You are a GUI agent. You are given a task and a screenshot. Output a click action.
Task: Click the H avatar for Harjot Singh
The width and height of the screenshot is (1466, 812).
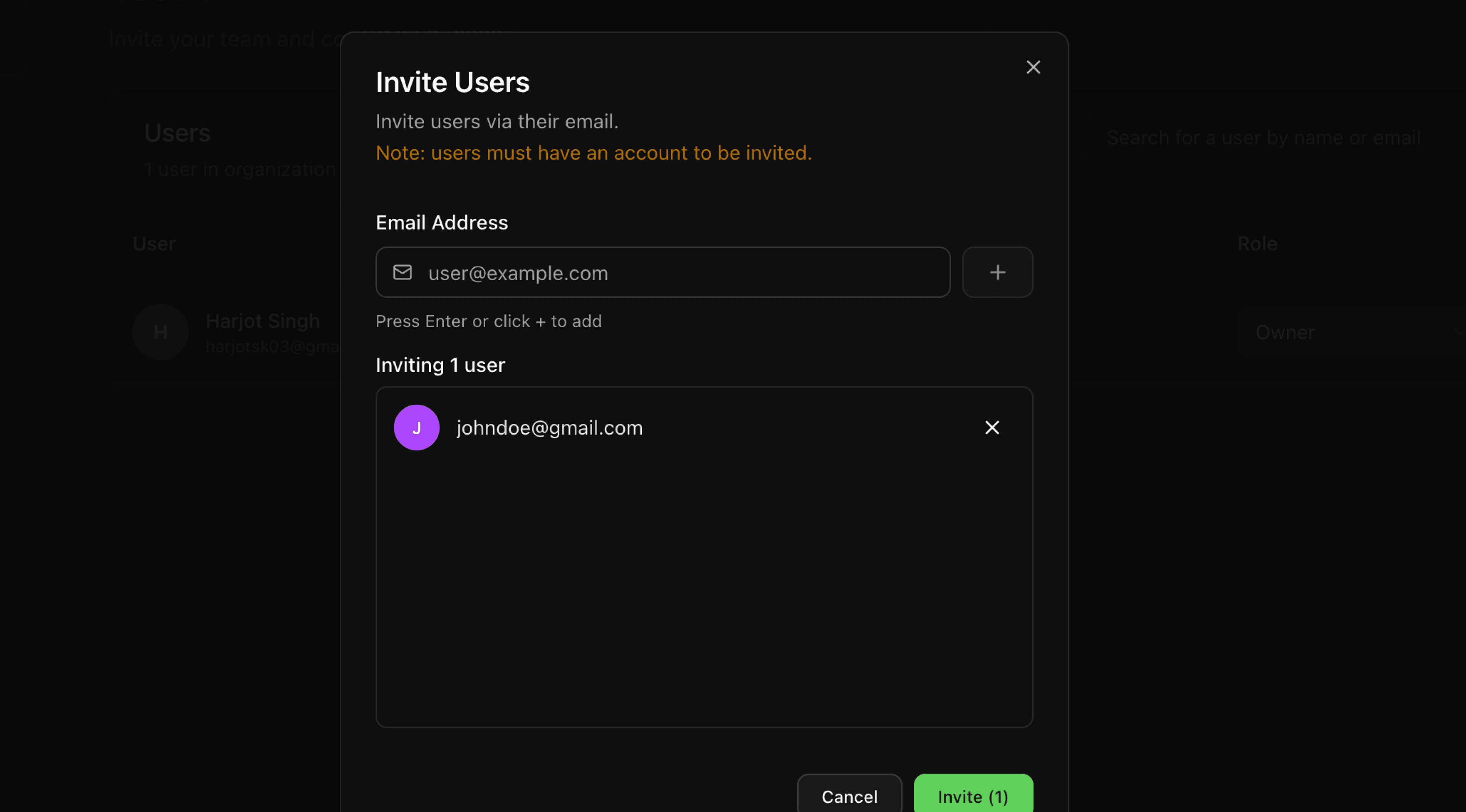(x=160, y=332)
